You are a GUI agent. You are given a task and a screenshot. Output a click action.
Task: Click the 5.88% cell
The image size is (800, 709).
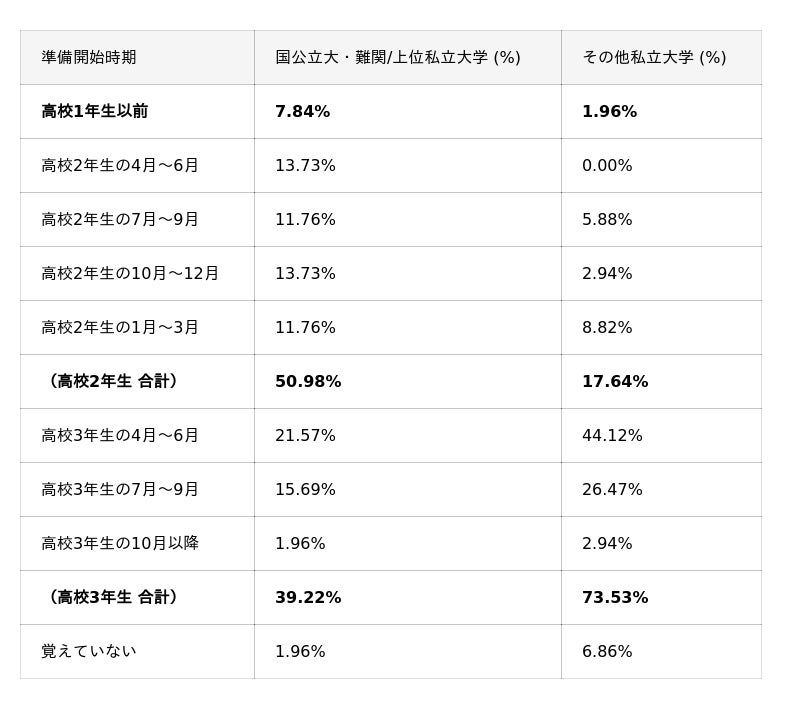607,220
